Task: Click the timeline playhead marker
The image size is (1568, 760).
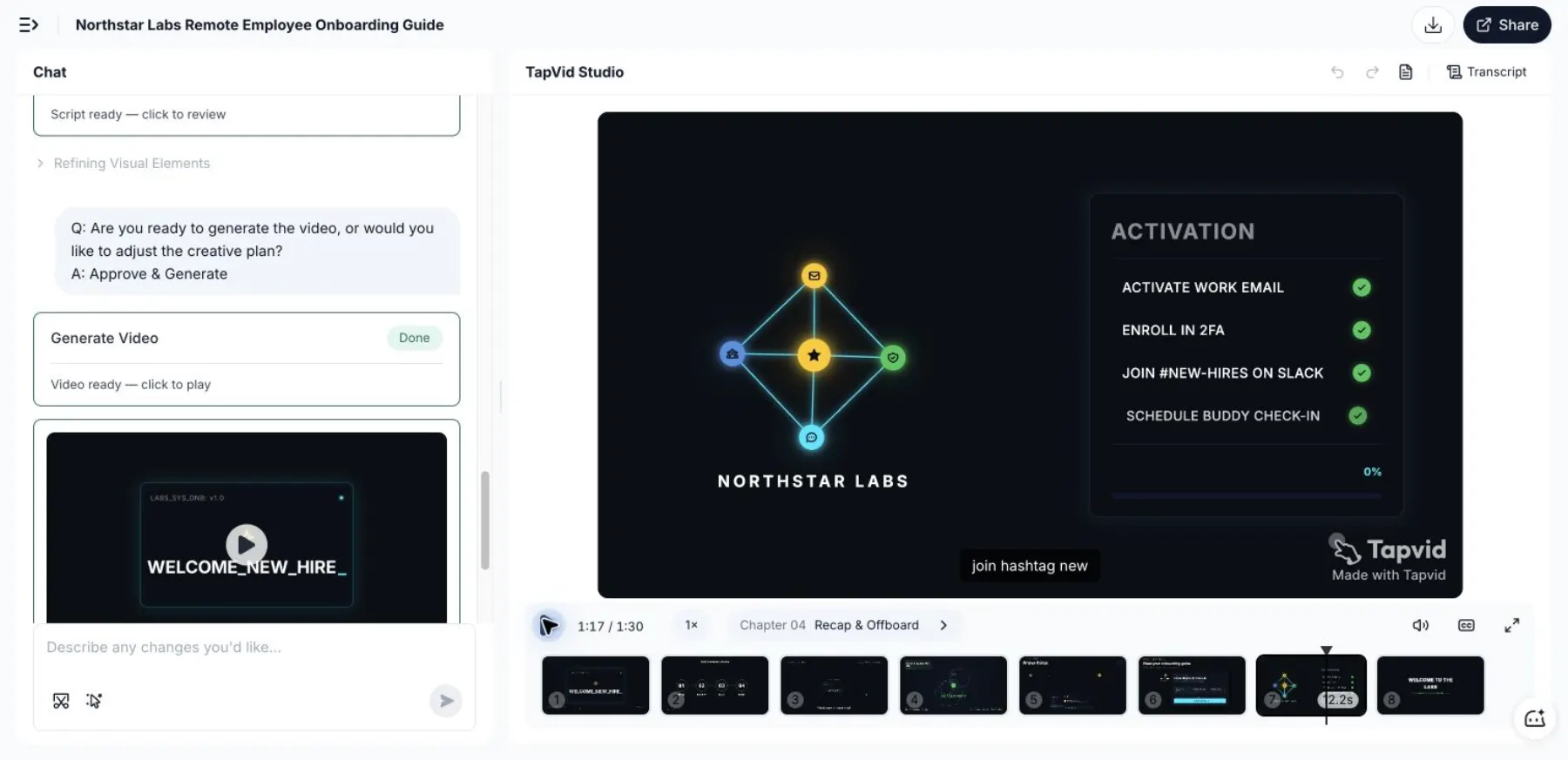Action: click(1326, 651)
